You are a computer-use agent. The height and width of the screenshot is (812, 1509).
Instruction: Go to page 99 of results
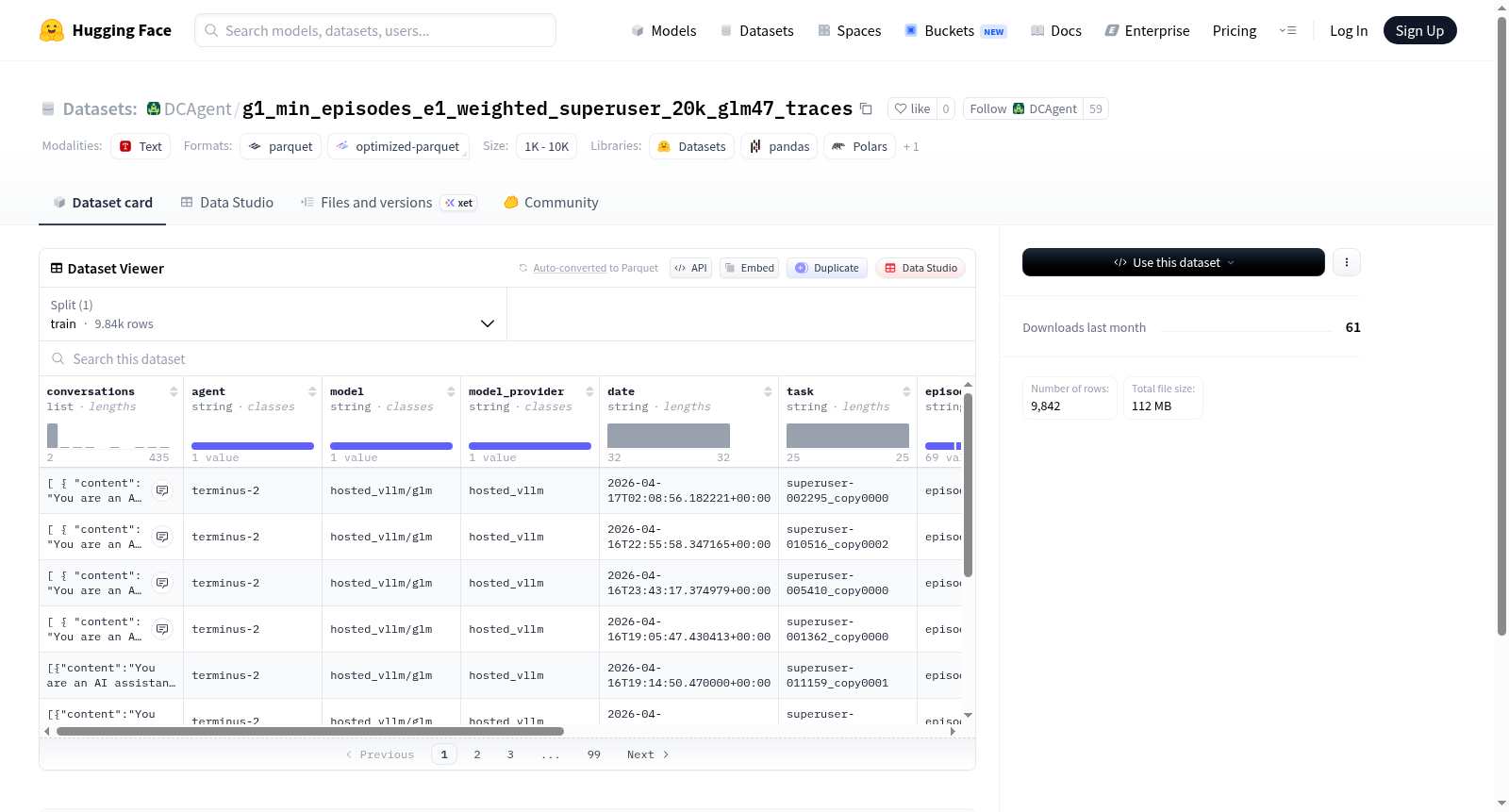click(594, 754)
